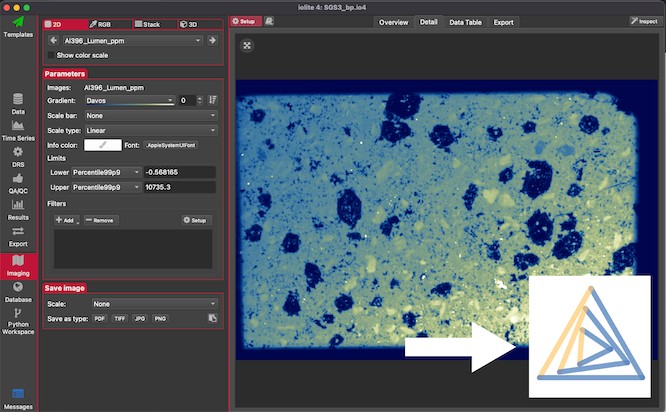This screenshot has height=412, width=666.
Task: Click the save image copy icon
Action: pos(213,318)
